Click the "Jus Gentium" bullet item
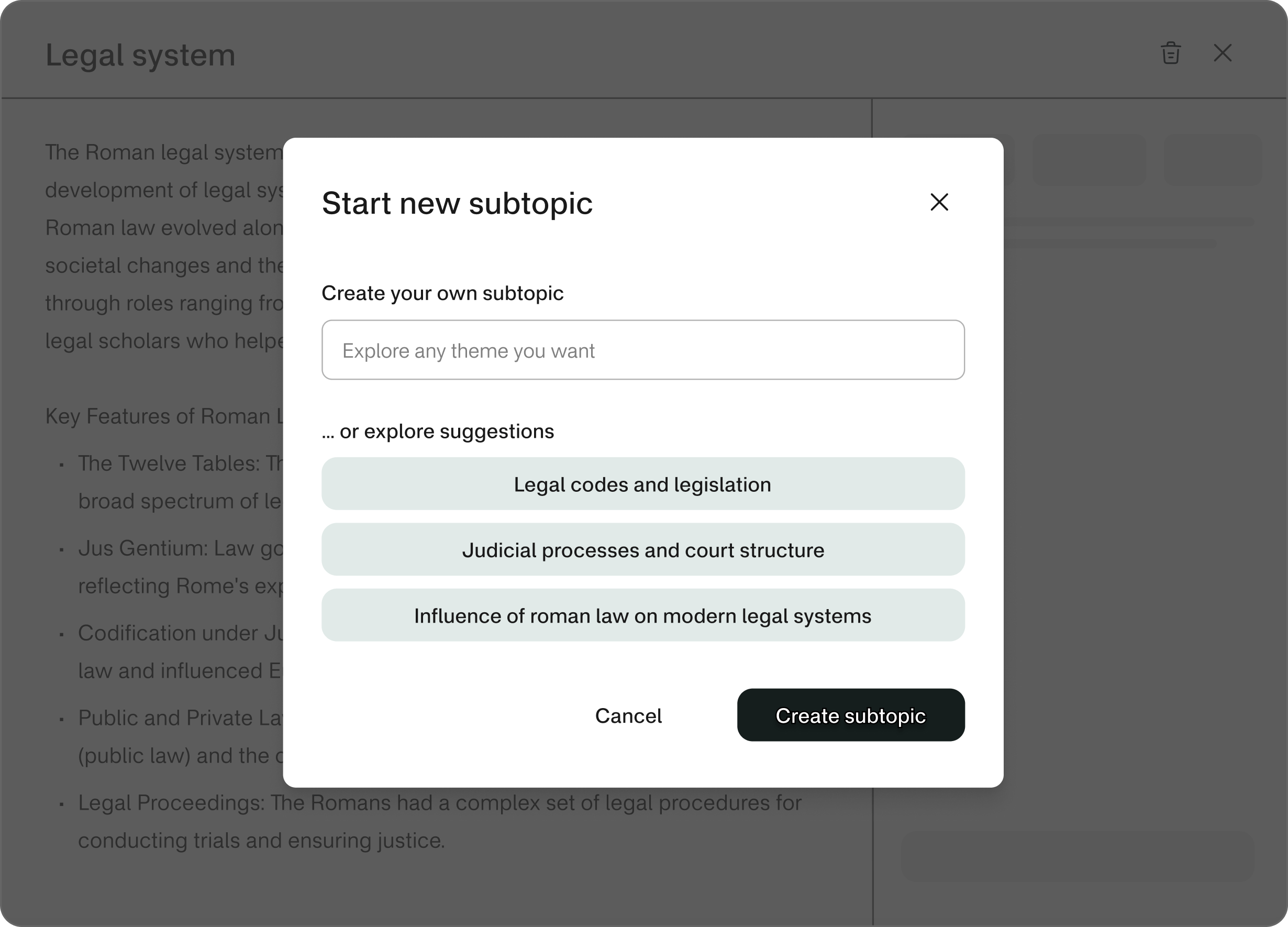The width and height of the screenshot is (1288, 927). 180,549
